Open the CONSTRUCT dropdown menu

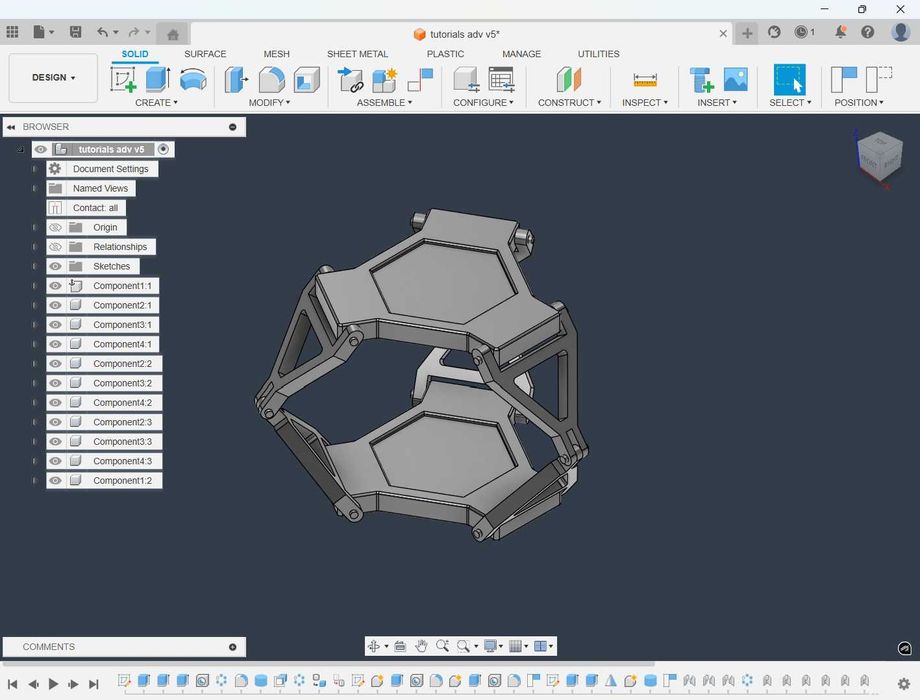pos(570,103)
